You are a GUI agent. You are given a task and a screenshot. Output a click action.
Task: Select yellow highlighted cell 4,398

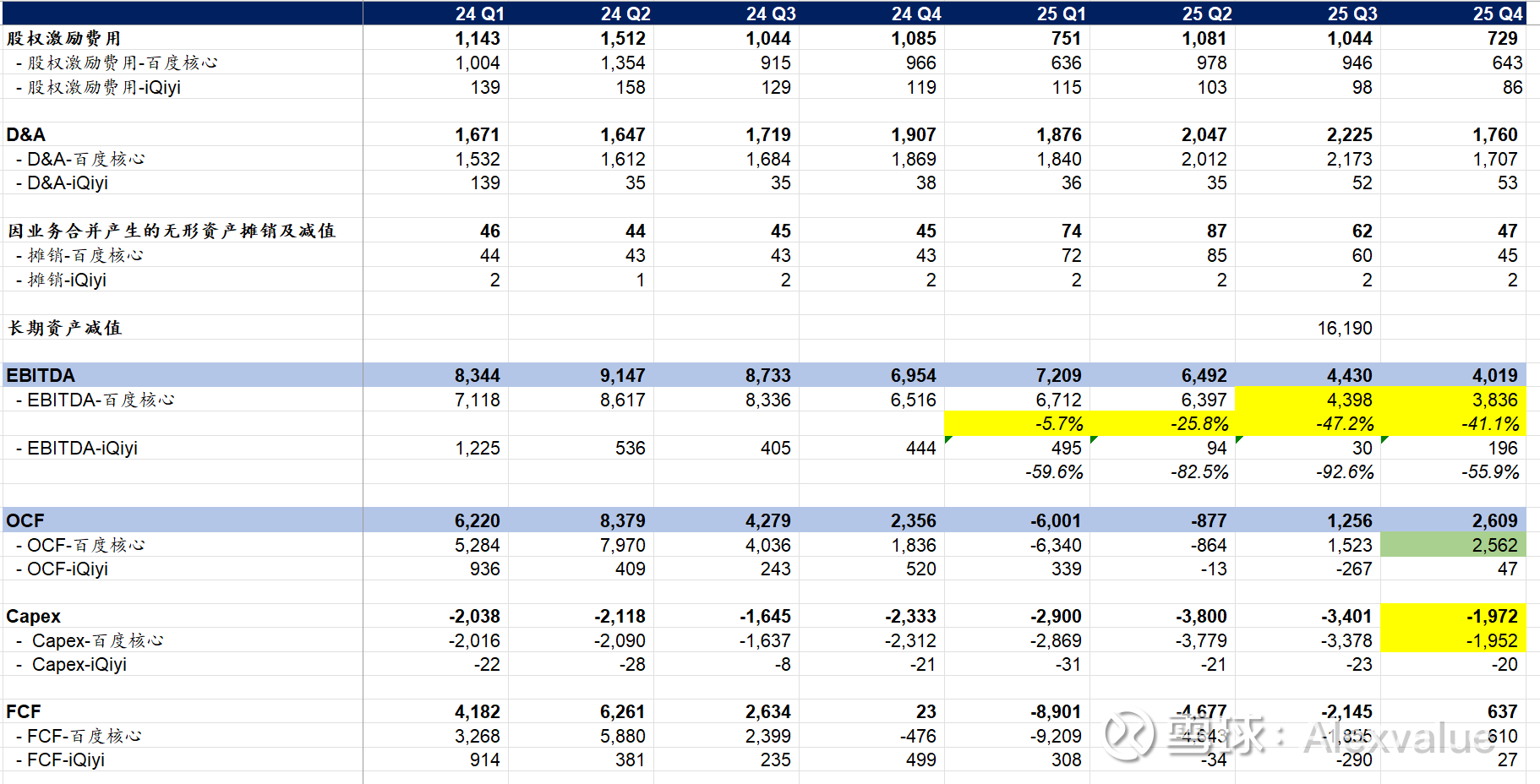tap(1349, 400)
